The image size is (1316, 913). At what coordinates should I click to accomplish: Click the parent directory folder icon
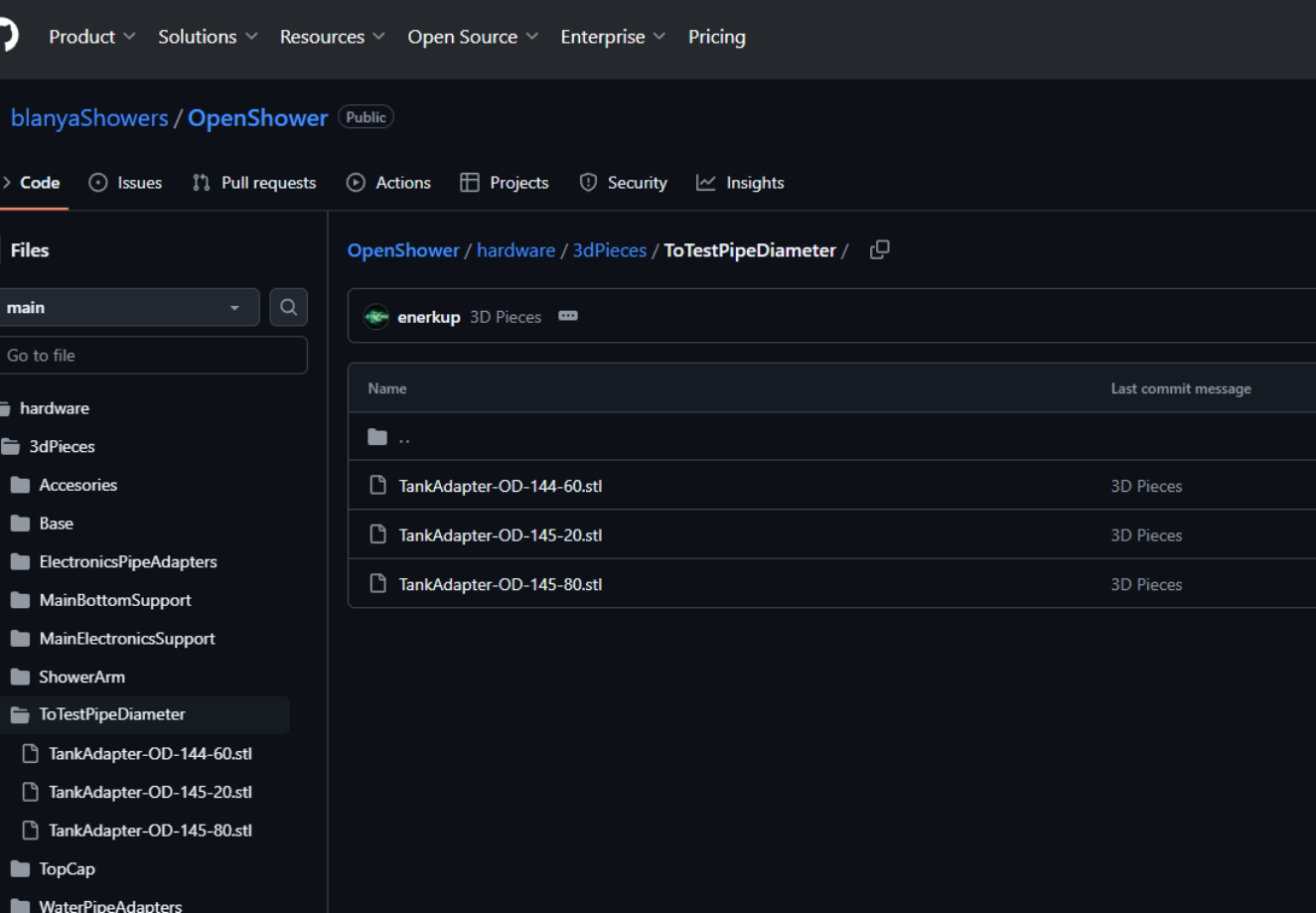point(377,437)
